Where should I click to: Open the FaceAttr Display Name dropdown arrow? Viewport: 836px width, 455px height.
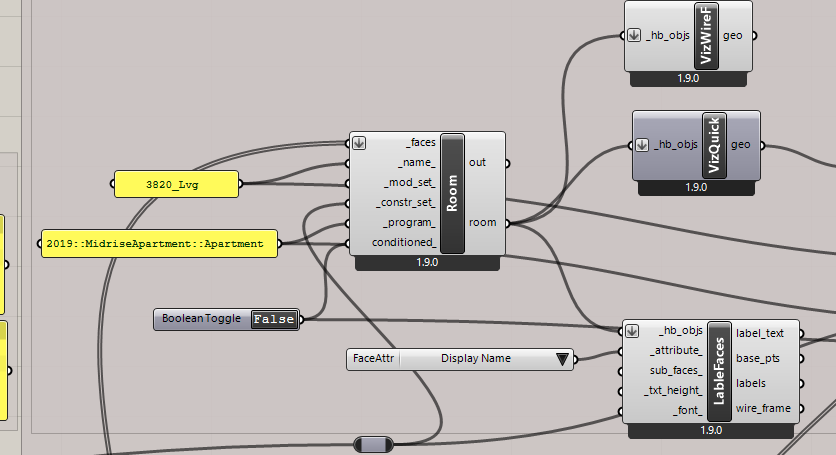[562, 358]
